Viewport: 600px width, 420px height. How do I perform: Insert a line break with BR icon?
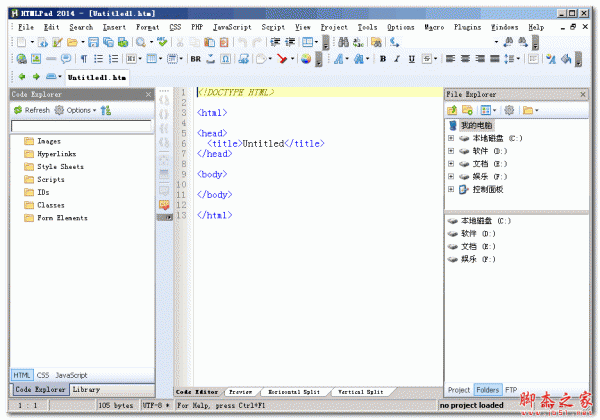coord(196,59)
